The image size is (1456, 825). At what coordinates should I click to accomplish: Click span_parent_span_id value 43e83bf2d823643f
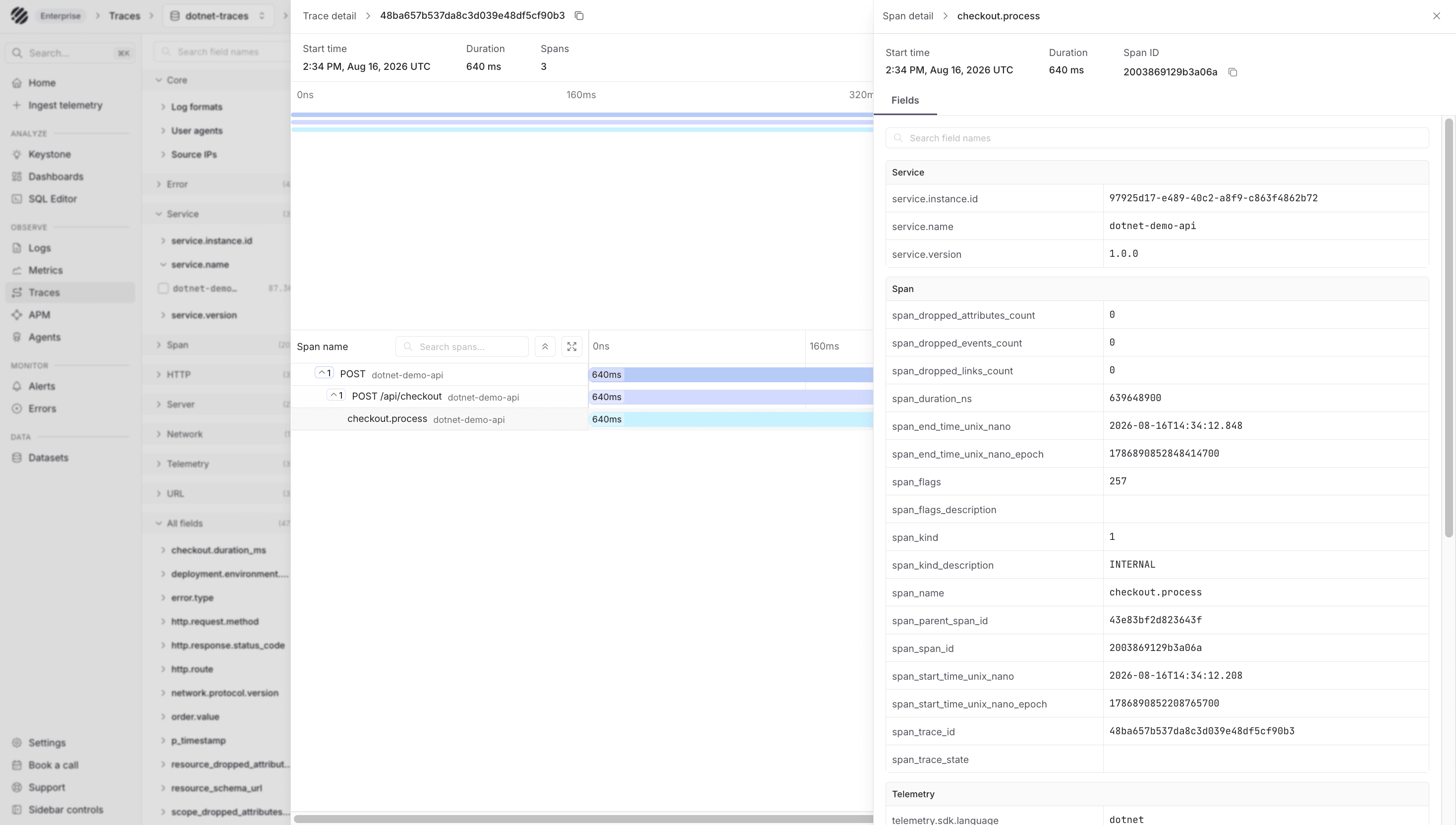pyautogui.click(x=1155, y=620)
